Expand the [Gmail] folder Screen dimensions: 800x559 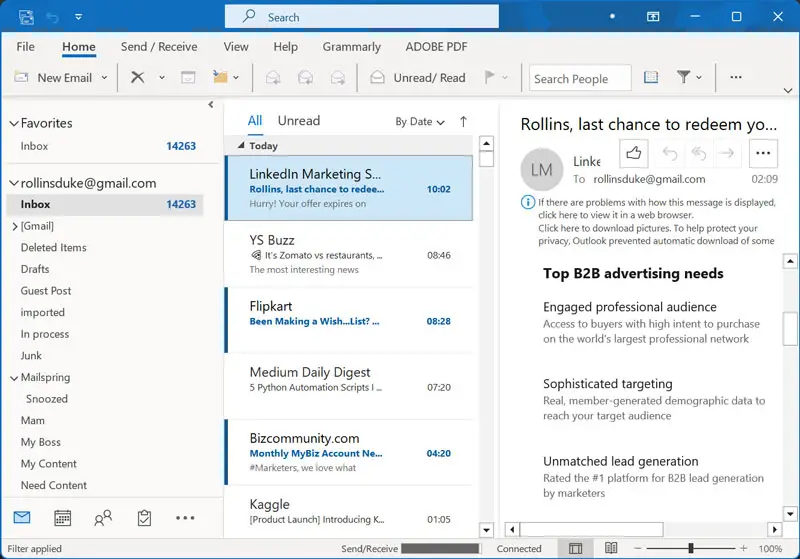tap(14, 226)
